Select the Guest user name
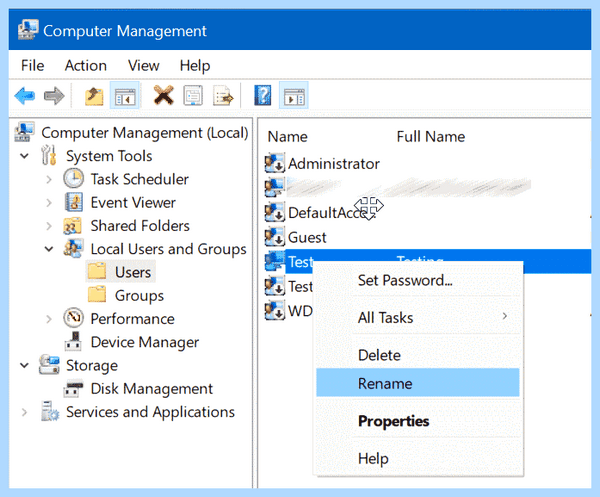 [307, 238]
